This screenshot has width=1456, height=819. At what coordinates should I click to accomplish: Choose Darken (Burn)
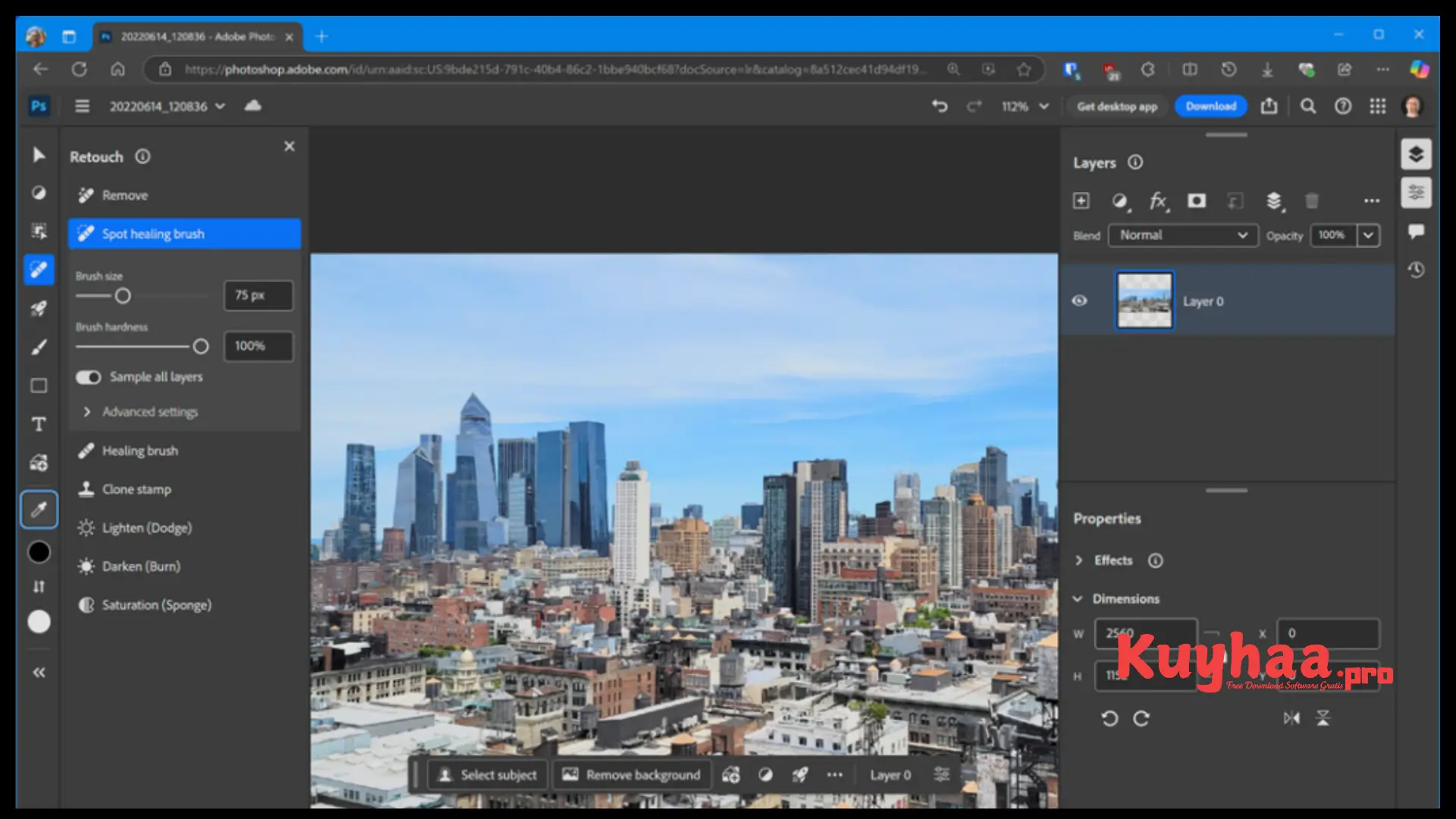click(184, 566)
